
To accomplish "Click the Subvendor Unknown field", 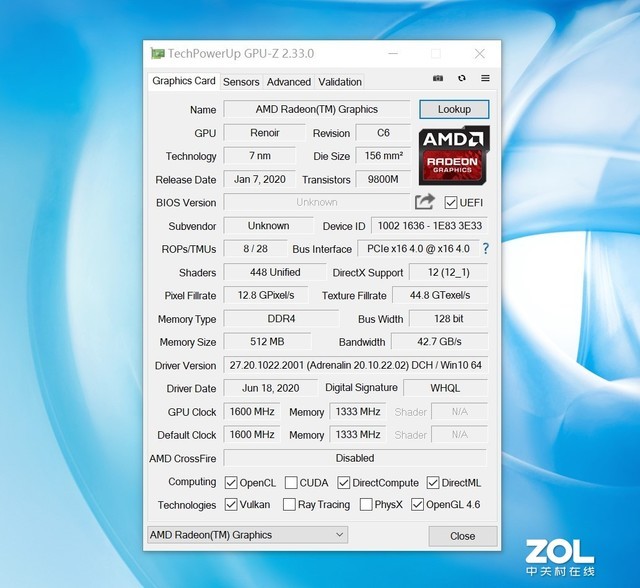I will [x=269, y=226].
